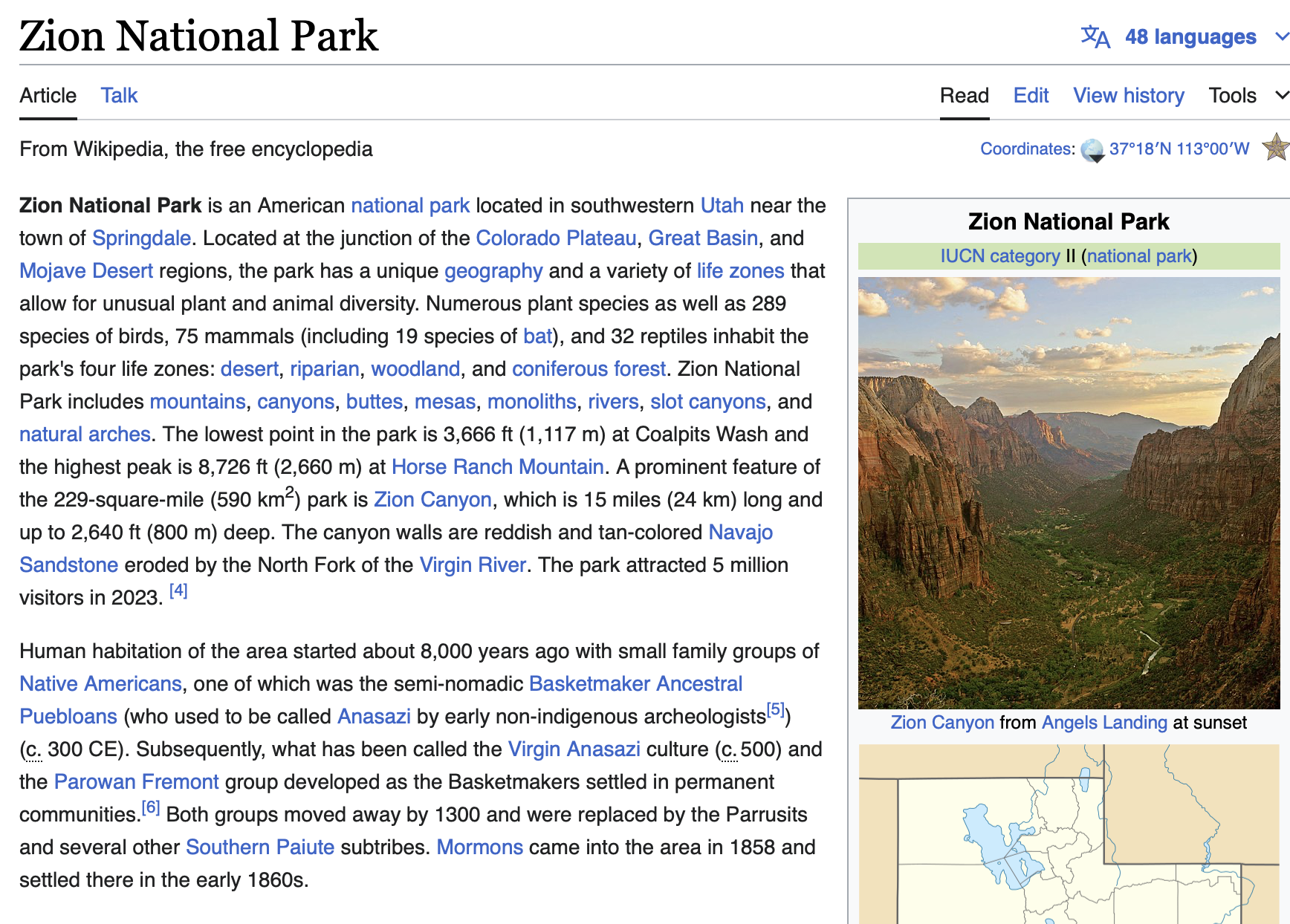
Task: Open the Talk tab
Action: click(x=120, y=95)
